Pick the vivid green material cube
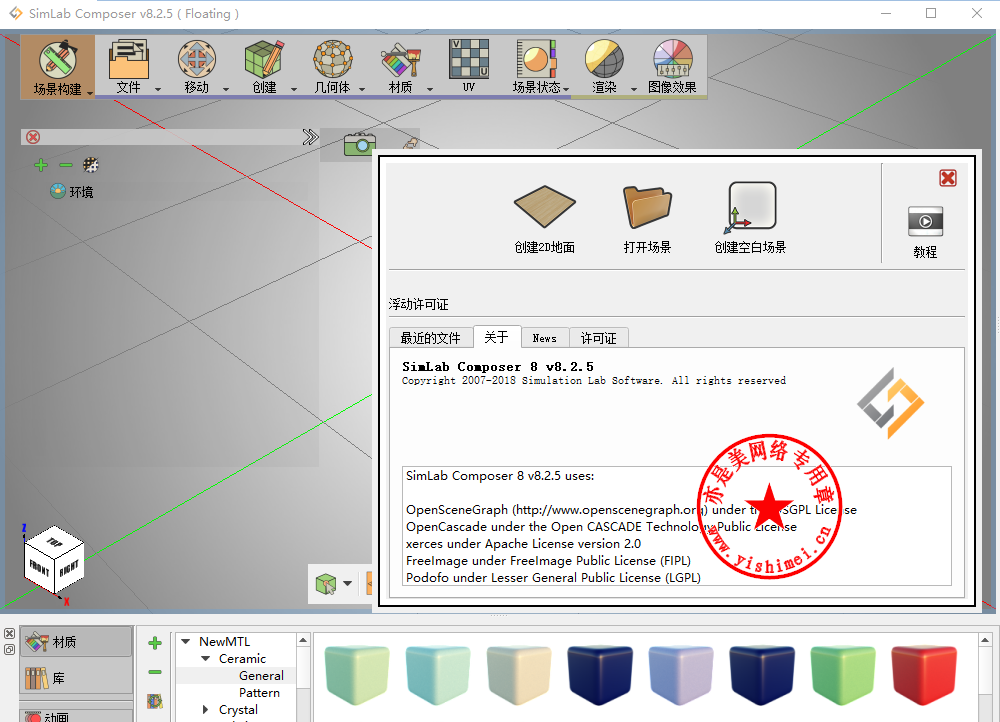This screenshot has height=722, width=1000. tap(842, 675)
